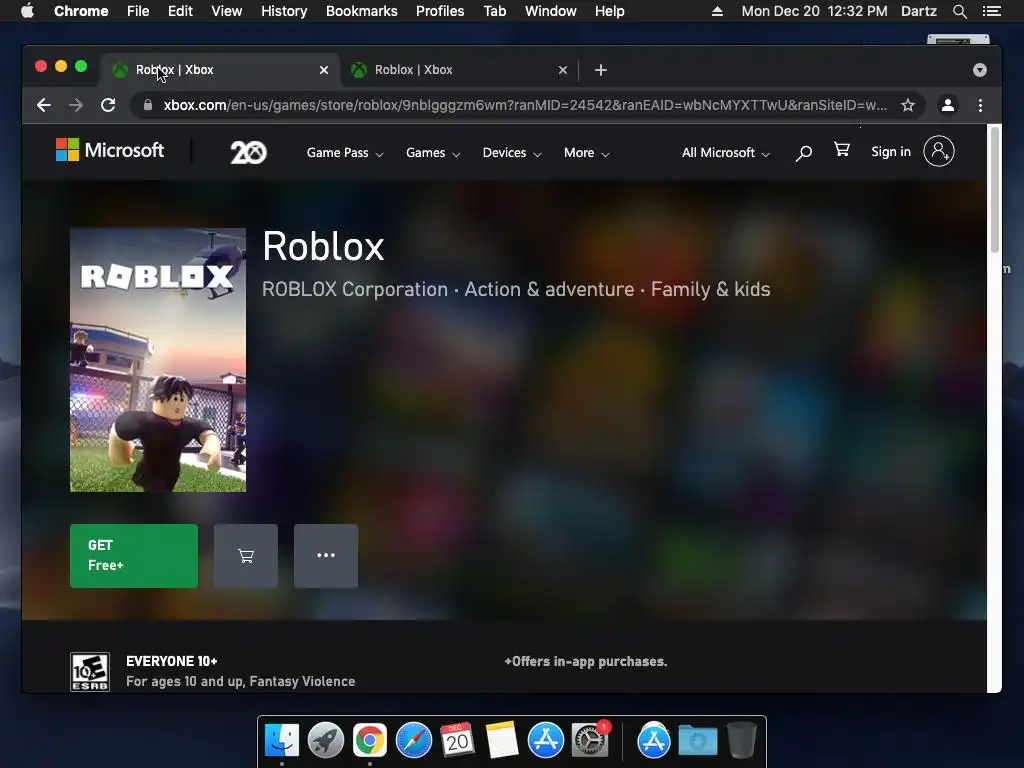Open the Tab menu

495,11
